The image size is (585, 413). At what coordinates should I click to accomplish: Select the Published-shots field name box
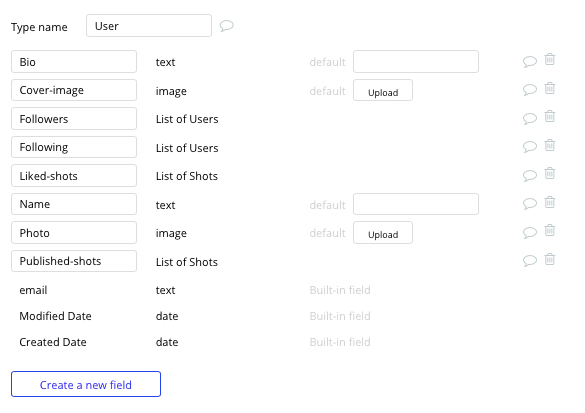coord(74,261)
